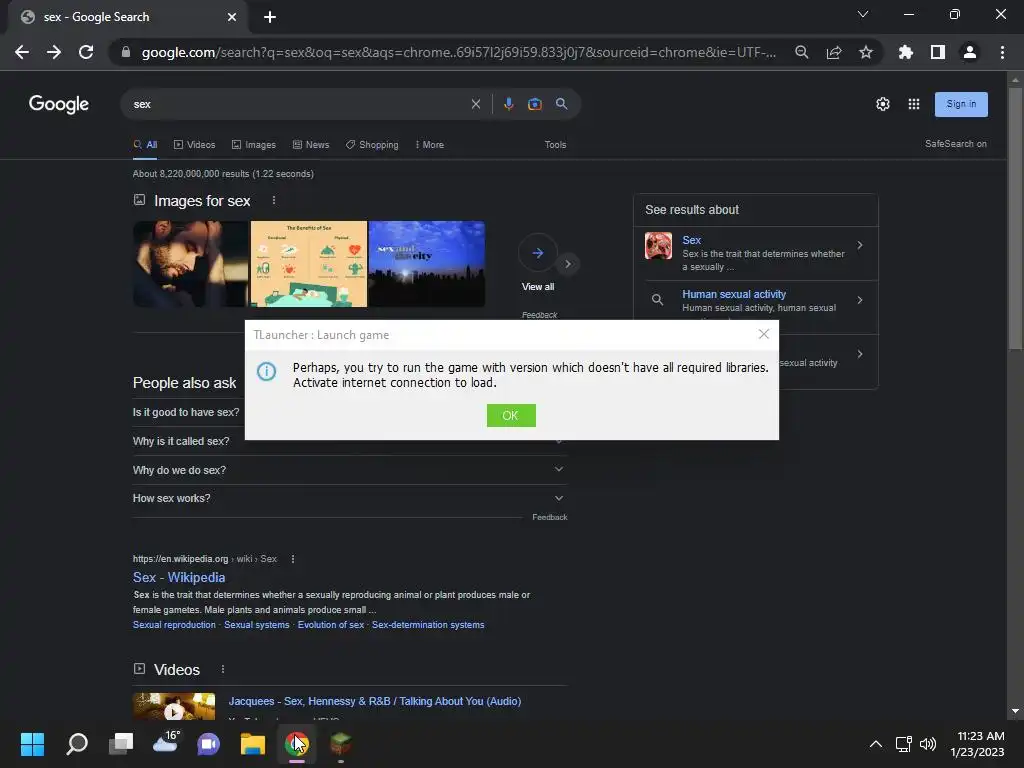Open Chrome's three-dot menu

click(1002, 52)
